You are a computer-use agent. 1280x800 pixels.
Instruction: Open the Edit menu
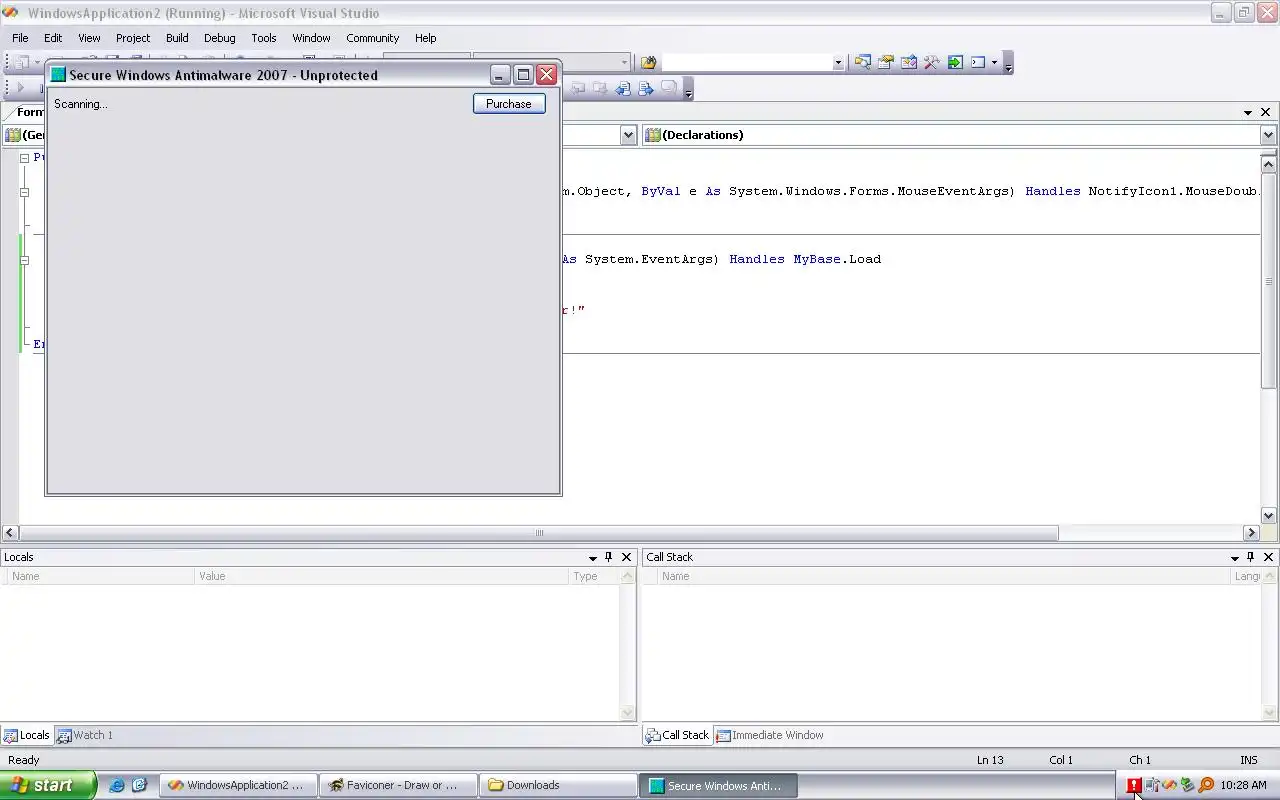(53, 38)
